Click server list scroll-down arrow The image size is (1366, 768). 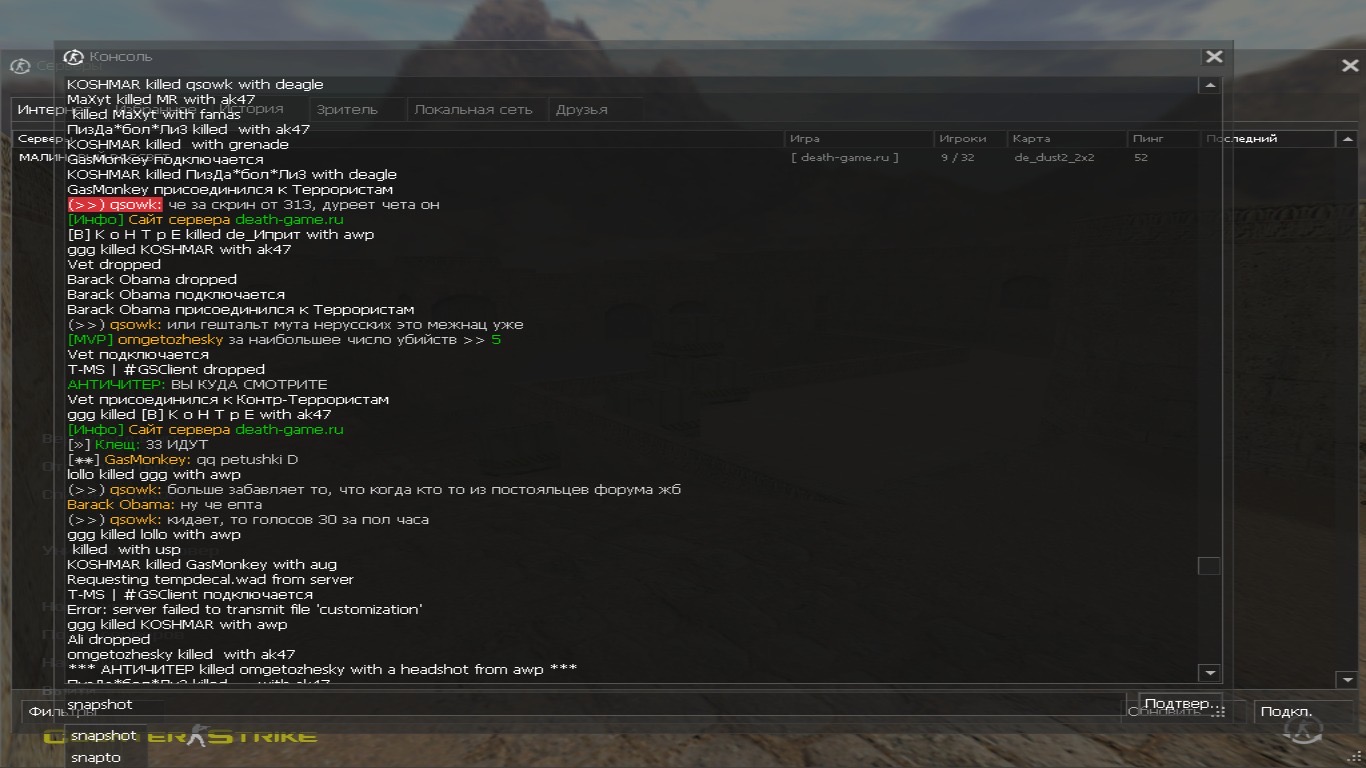click(1346, 680)
